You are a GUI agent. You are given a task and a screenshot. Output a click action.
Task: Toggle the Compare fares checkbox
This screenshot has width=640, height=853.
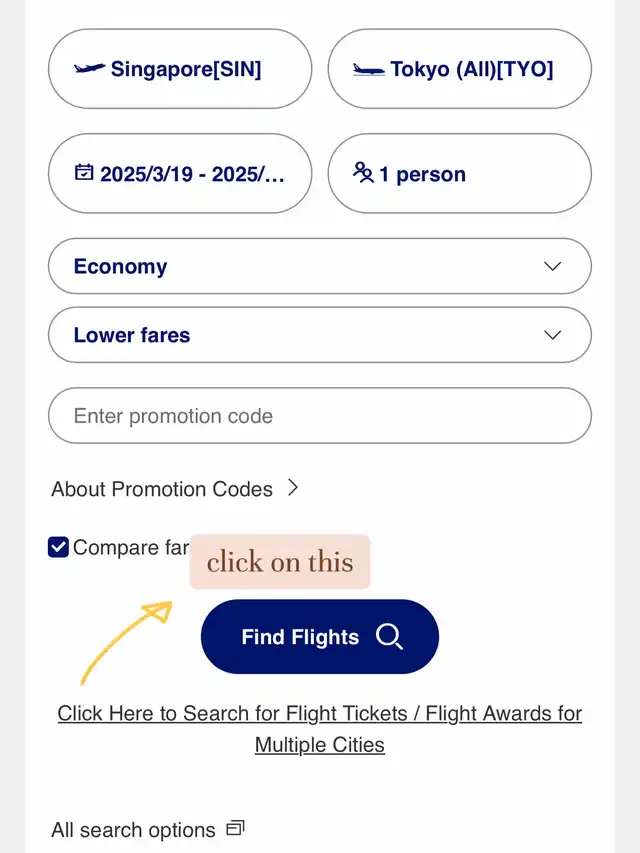coord(58,547)
